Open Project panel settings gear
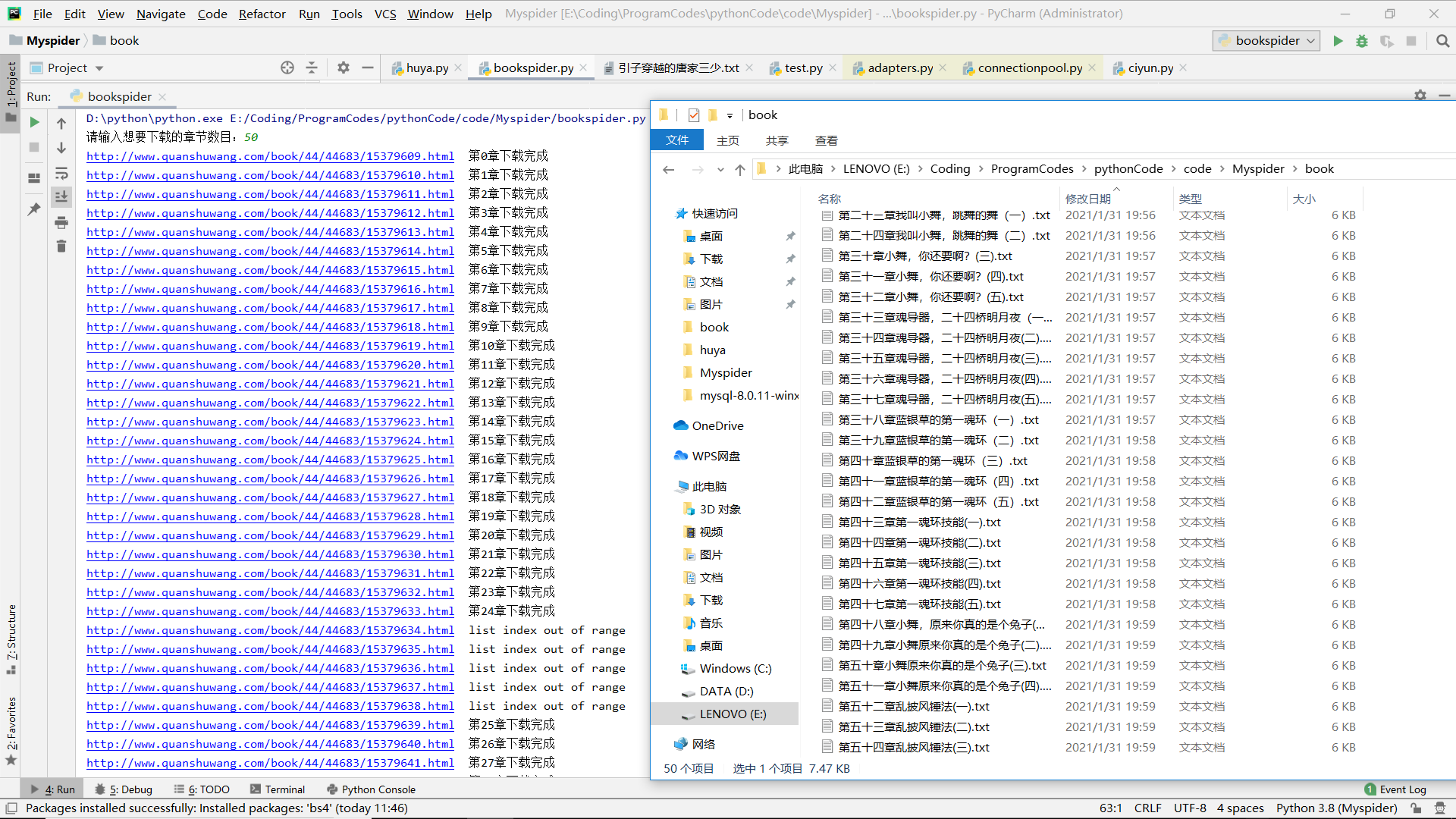Viewport: 1456px width, 819px height. [x=344, y=67]
